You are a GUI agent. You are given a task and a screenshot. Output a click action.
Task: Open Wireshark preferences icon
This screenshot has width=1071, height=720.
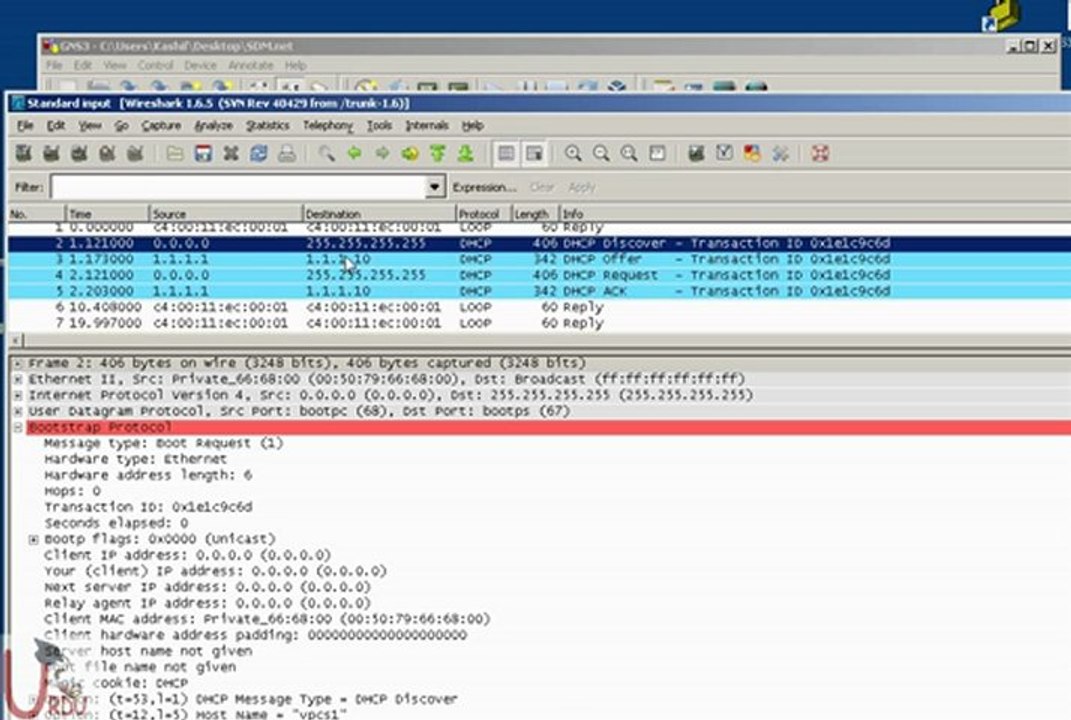(780, 154)
